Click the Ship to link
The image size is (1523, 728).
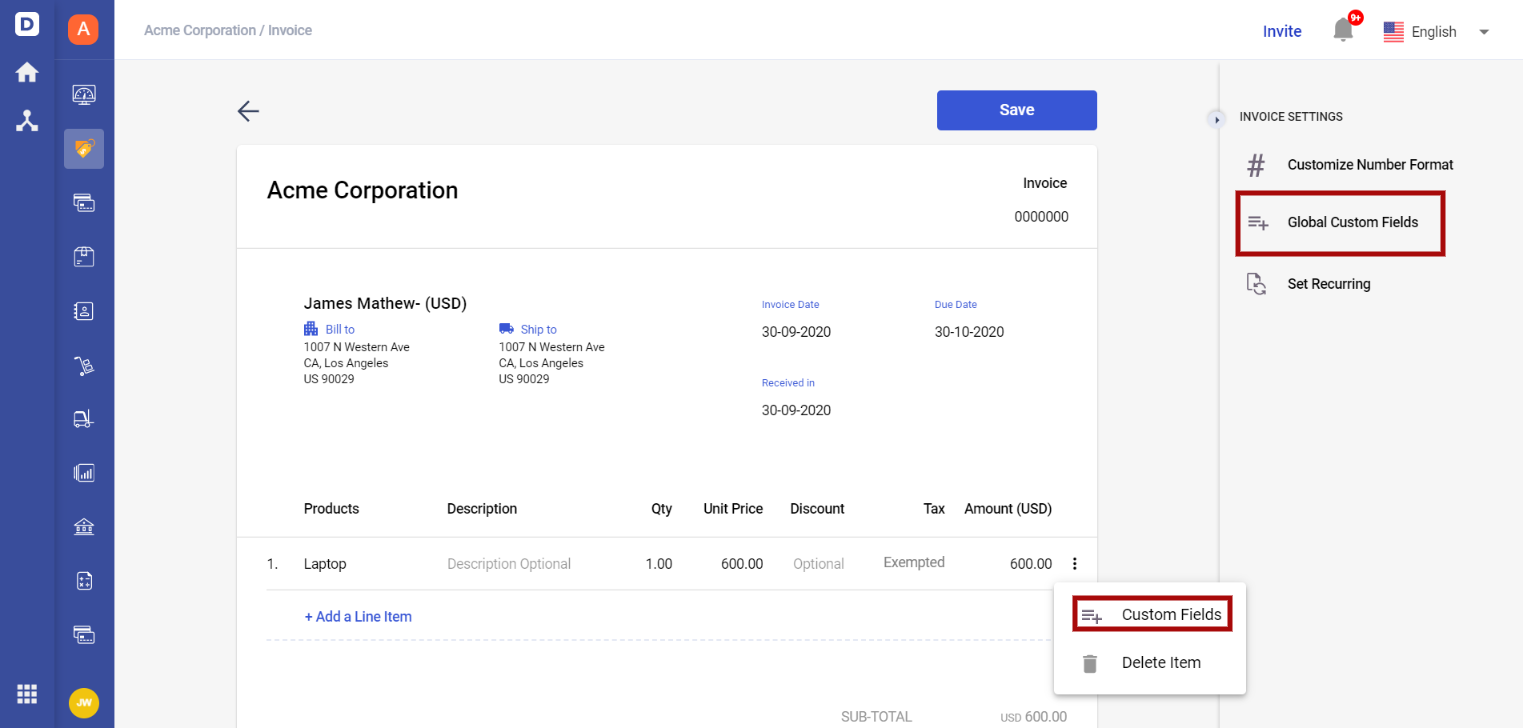point(539,329)
